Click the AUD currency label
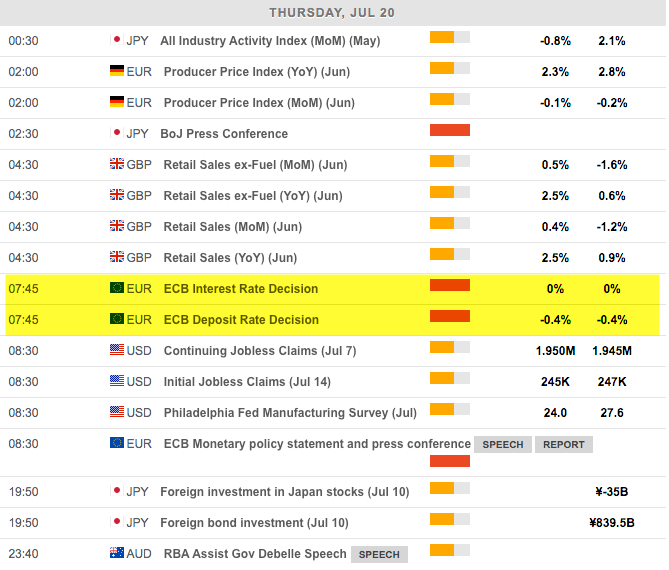Image resolution: width=669 pixels, height=570 pixels. click(x=139, y=554)
